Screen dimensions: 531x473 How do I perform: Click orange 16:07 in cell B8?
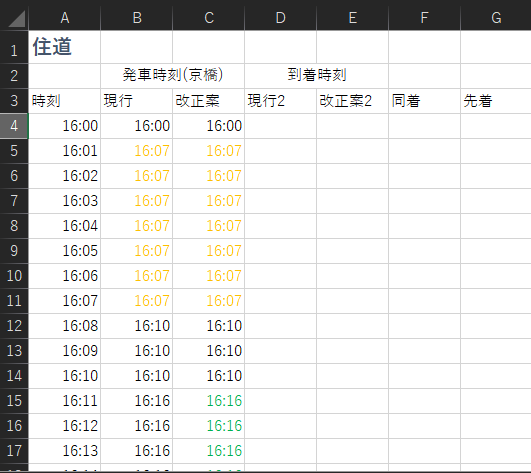[137, 226]
